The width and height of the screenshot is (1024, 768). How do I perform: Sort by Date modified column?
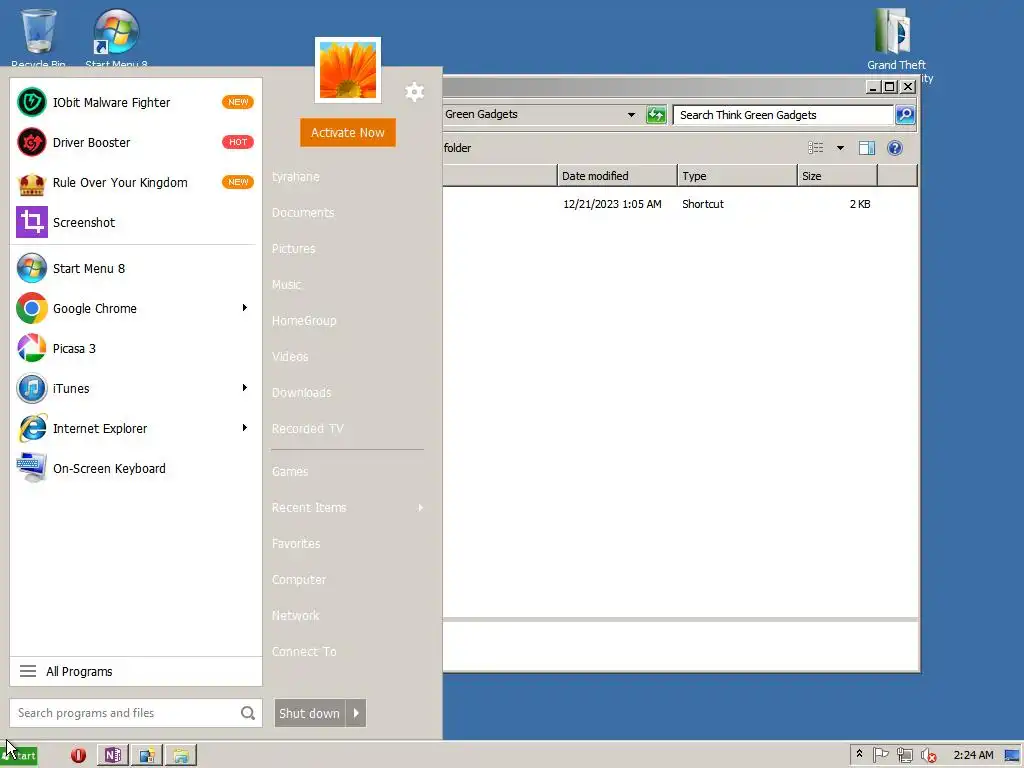click(x=616, y=176)
